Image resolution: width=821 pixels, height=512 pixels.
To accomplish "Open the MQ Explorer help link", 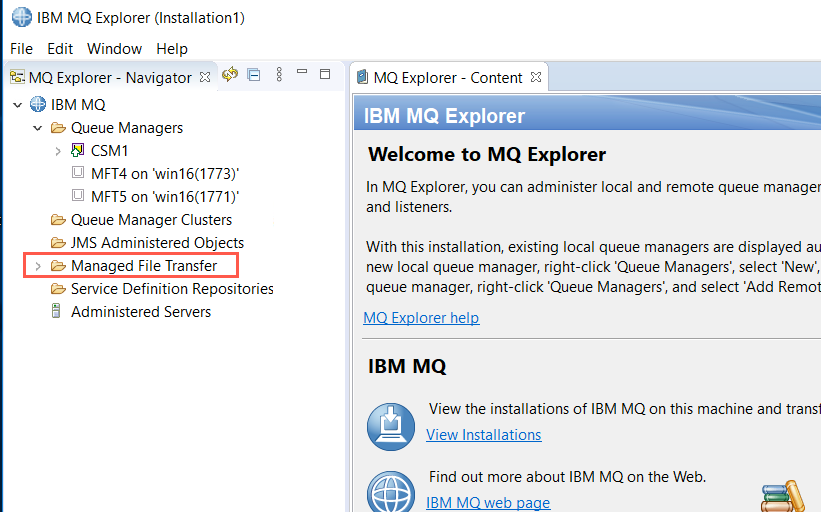I will 421,318.
